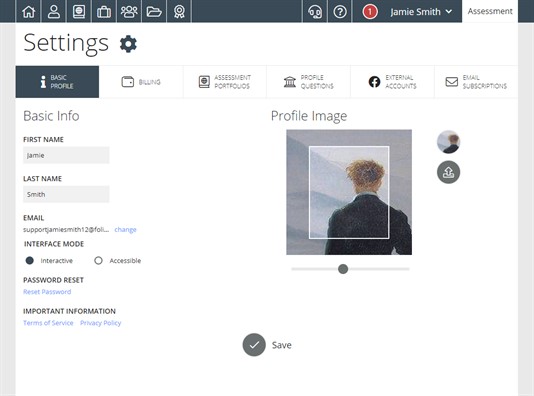Open the Profile Questions tab
534x396 pixels.
(x=309, y=82)
